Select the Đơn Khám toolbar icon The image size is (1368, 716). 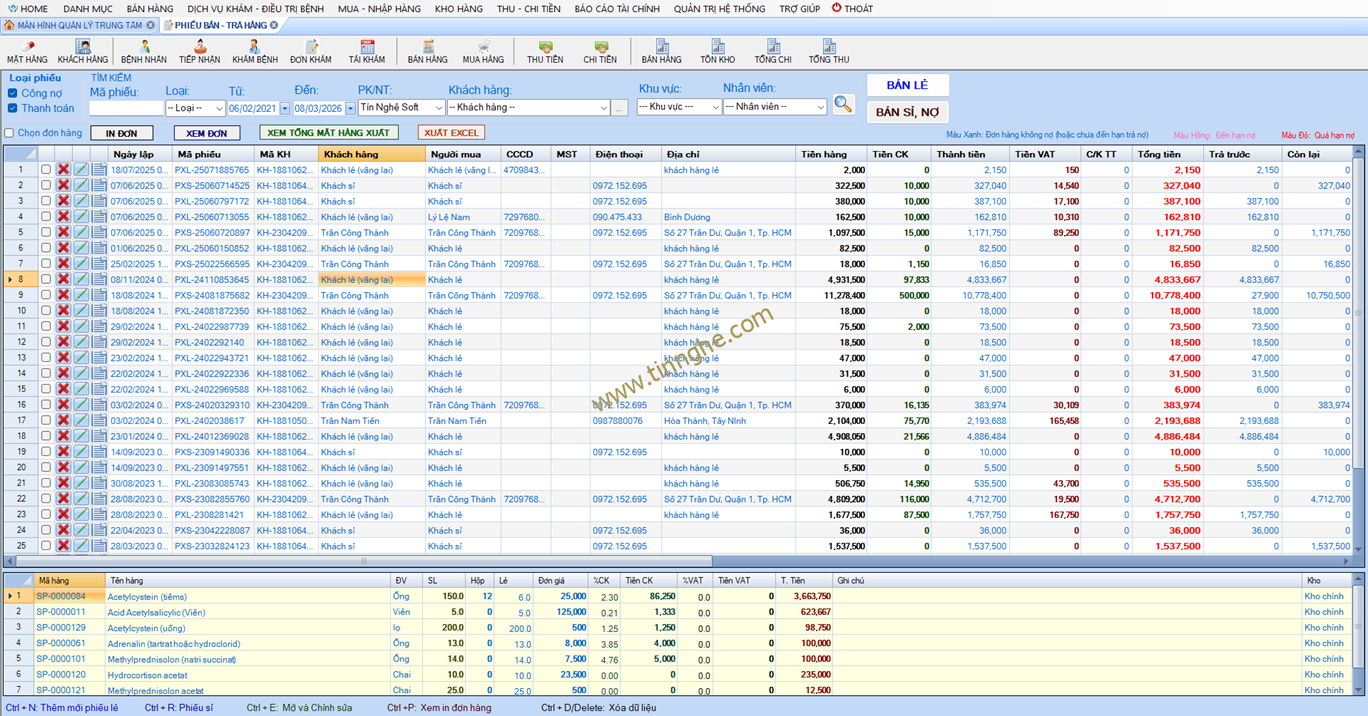311,52
